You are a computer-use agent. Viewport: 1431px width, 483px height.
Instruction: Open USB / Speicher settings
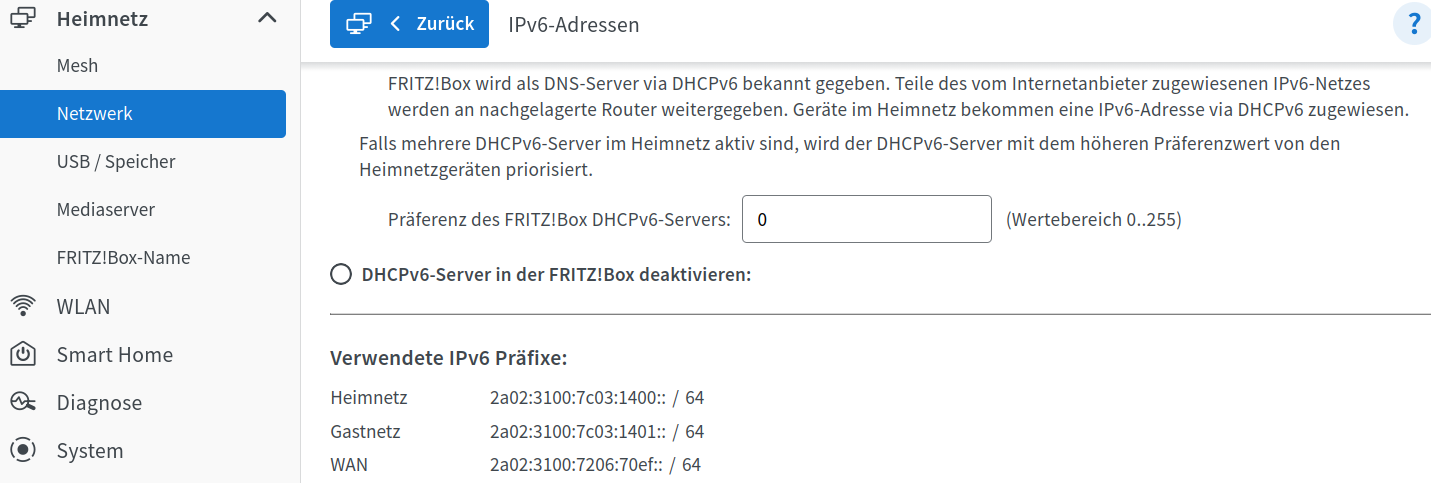(x=116, y=162)
